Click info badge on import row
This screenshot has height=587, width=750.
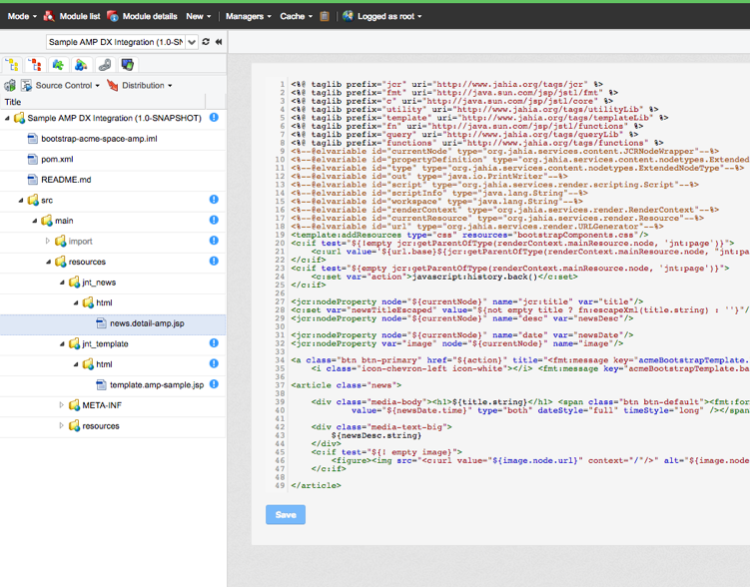pos(214,241)
